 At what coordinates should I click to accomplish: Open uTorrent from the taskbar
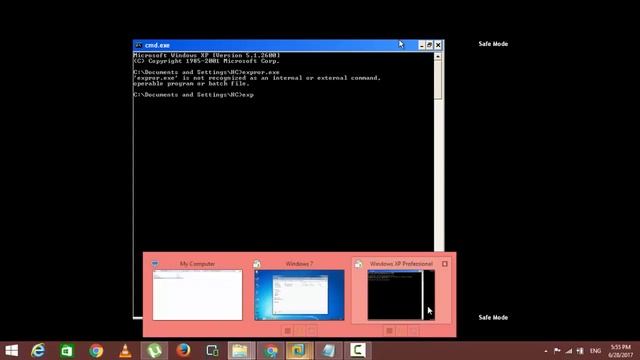154,351
